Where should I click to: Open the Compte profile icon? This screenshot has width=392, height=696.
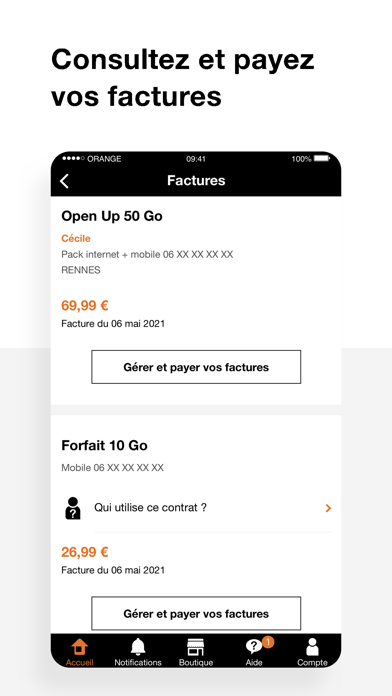pos(312,647)
